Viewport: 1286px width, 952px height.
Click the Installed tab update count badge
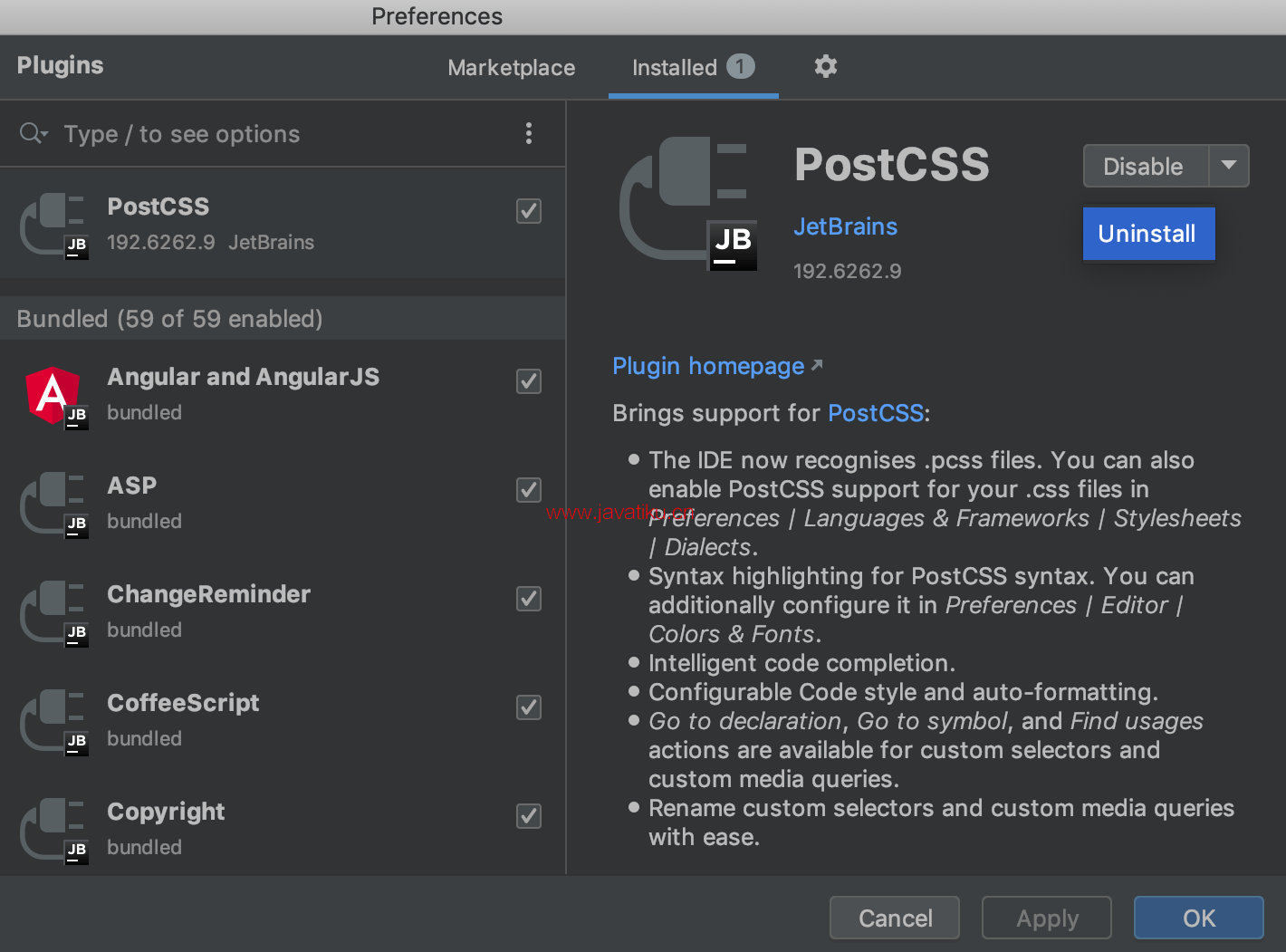coord(740,66)
